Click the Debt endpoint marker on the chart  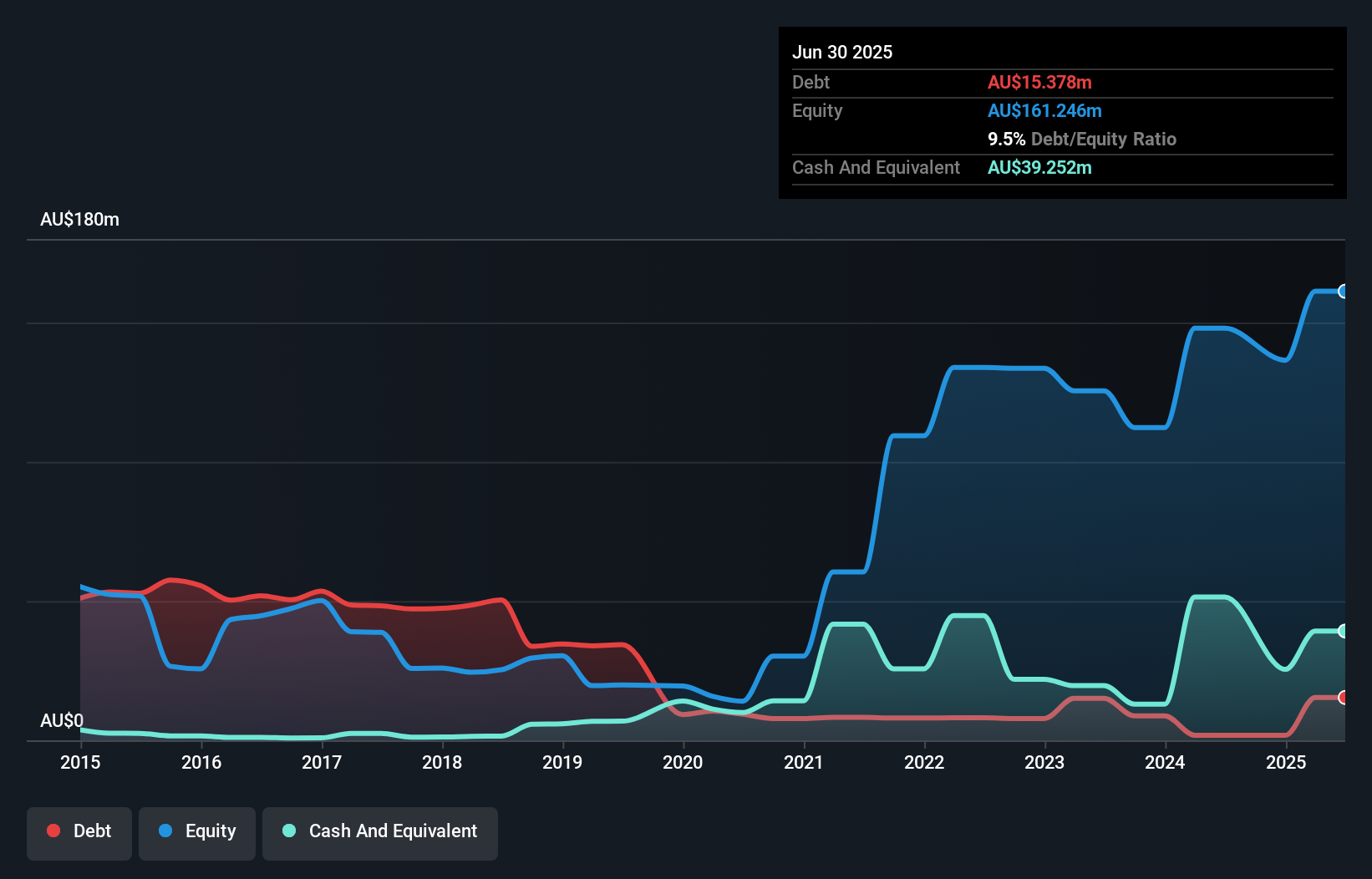pos(1344,697)
